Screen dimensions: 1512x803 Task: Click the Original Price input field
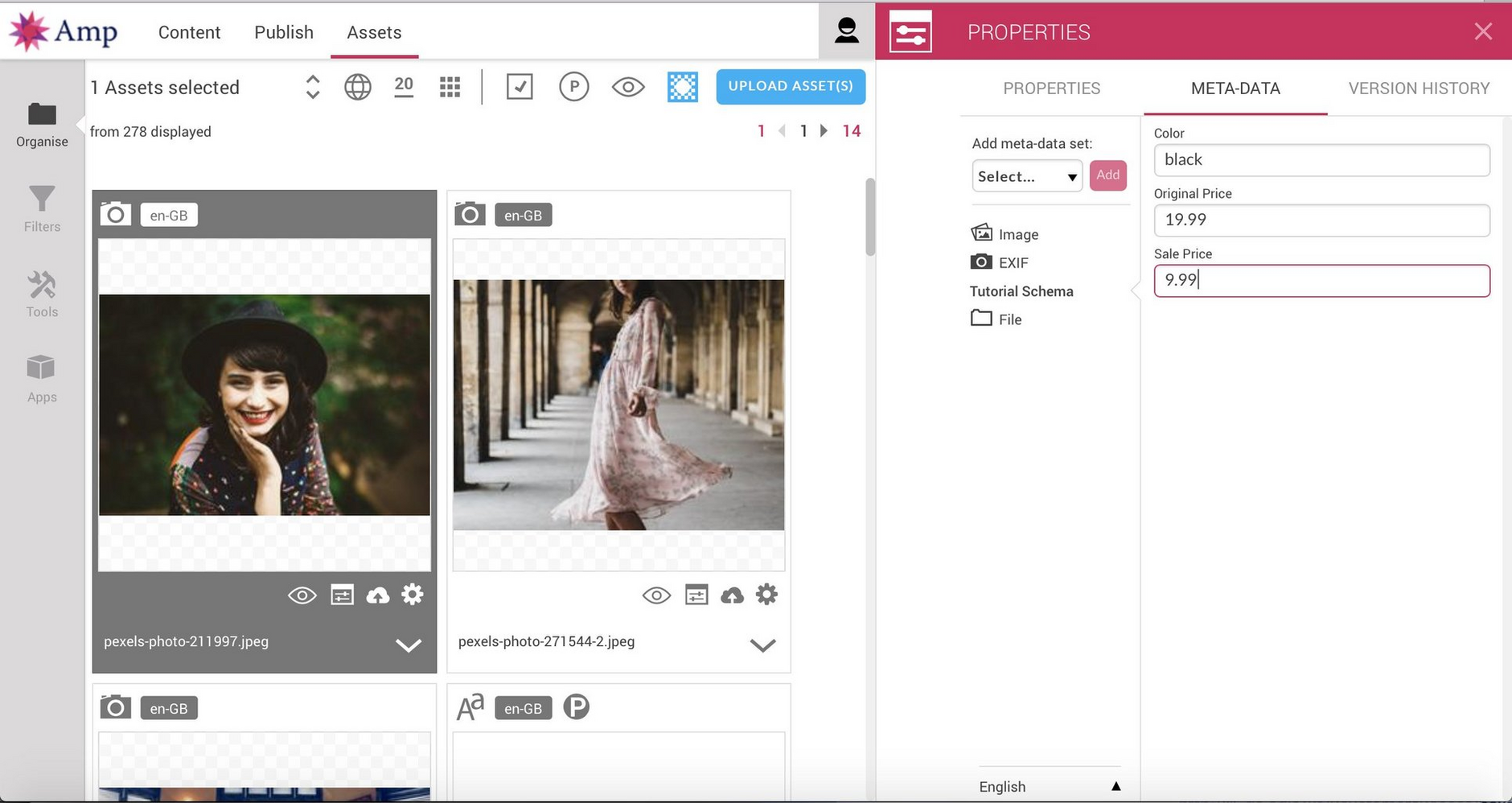pyautogui.click(x=1321, y=220)
